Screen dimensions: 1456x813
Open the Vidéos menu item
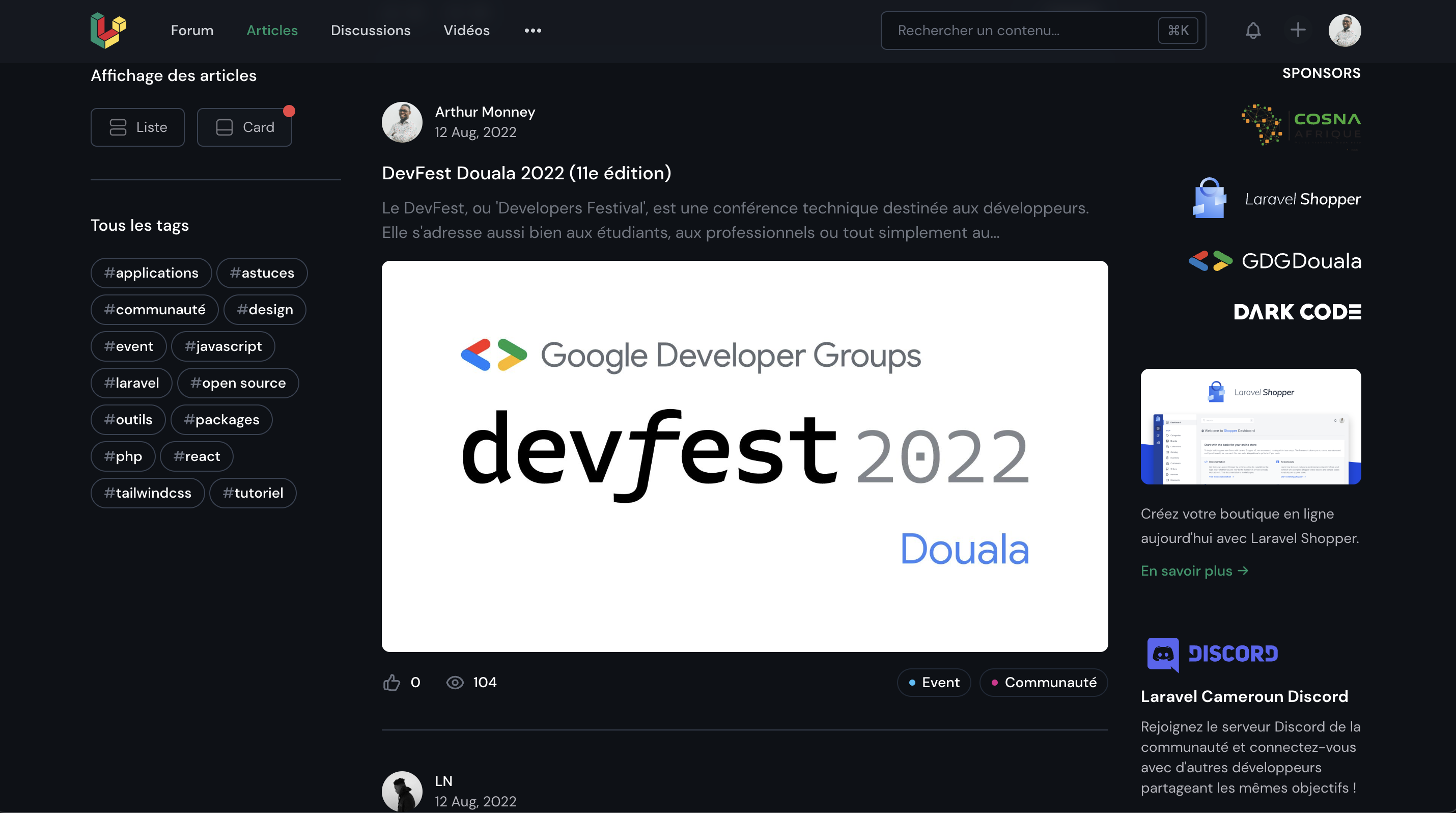click(466, 31)
